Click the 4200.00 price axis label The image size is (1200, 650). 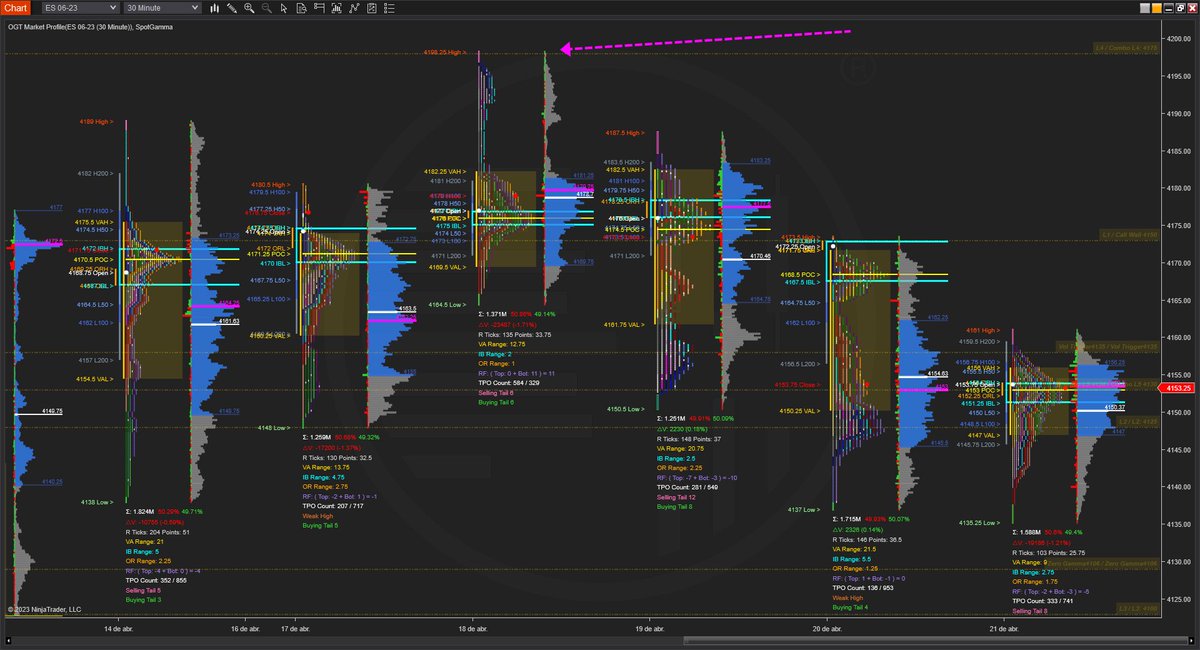click(1179, 38)
